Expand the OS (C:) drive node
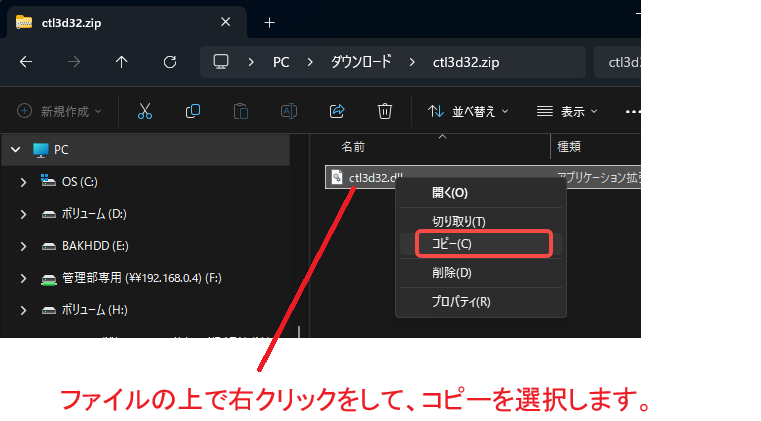The width and height of the screenshot is (761, 421). click(23, 182)
